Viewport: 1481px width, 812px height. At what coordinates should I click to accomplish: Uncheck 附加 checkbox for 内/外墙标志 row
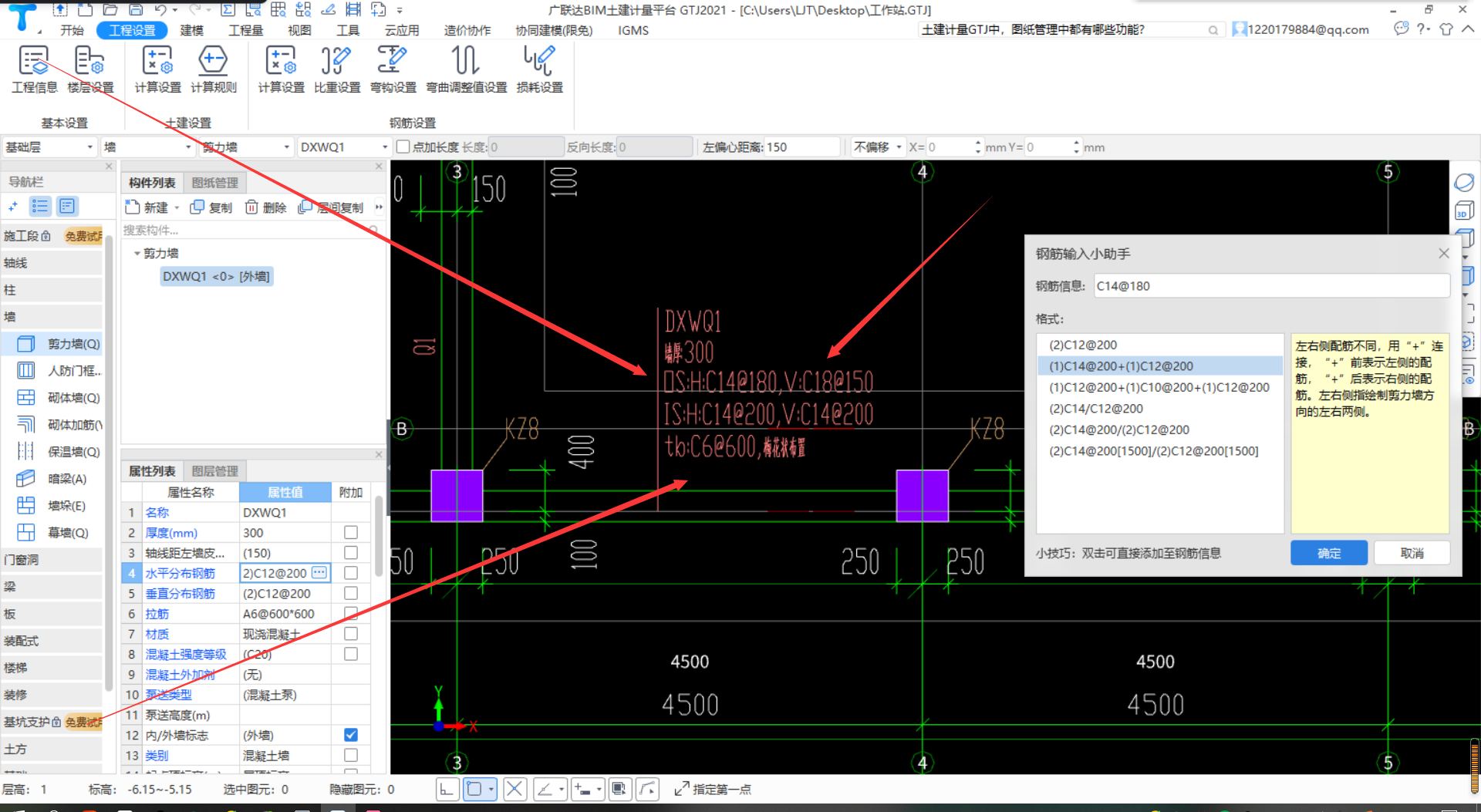[x=351, y=735]
